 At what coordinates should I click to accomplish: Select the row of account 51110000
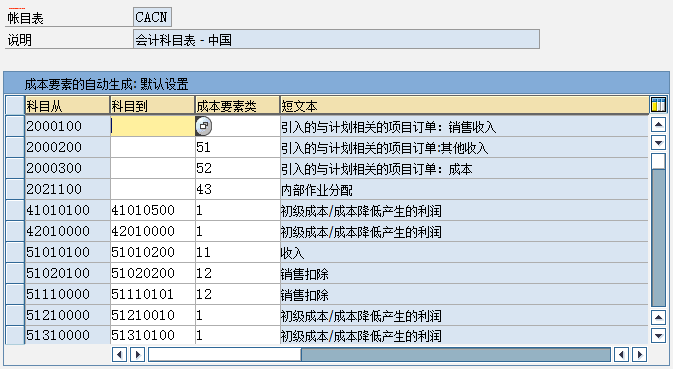click(x=15, y=294)
